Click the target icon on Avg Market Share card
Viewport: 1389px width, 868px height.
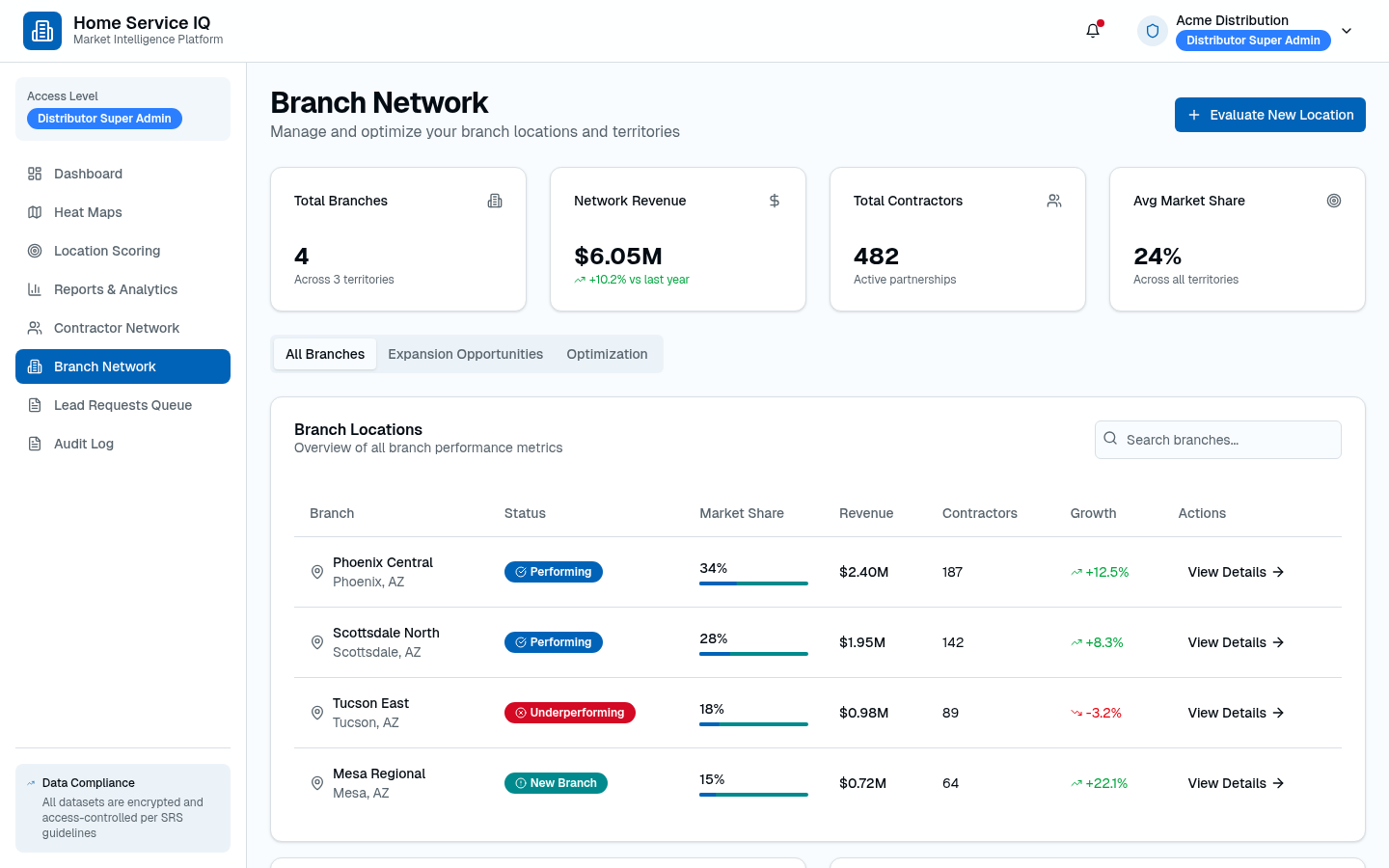(1334, 201)
